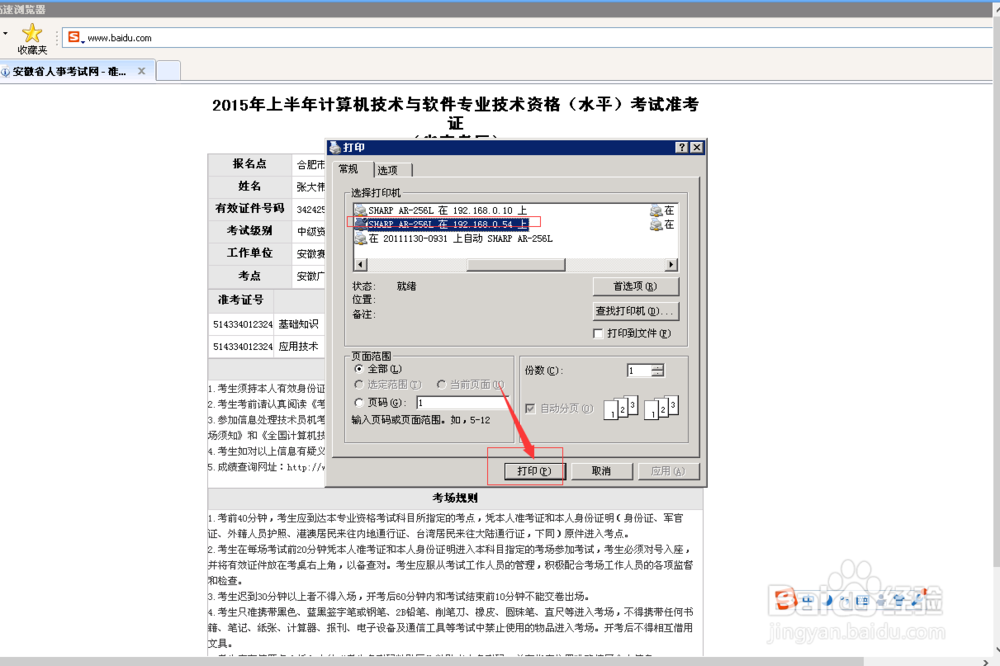Screen dimensions: 1000x666
Task: Open the 选项 tab in the print dialog
Action: [x=390, y=169]
